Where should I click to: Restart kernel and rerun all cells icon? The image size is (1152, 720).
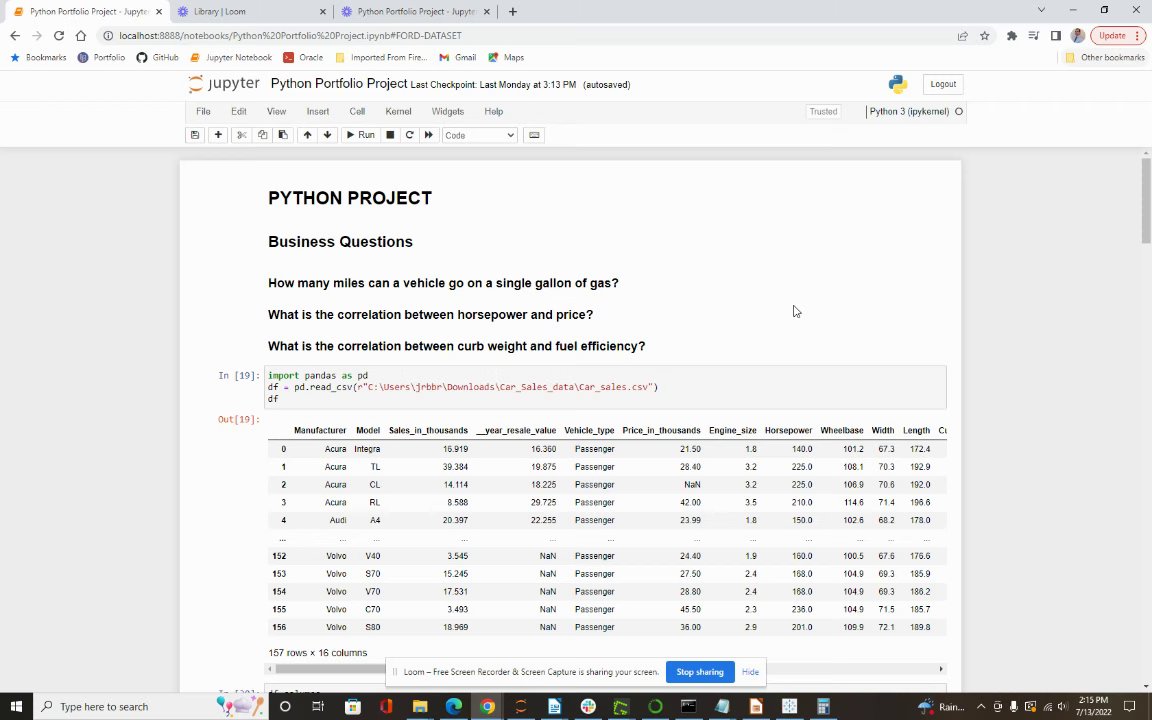click(429, 135)
